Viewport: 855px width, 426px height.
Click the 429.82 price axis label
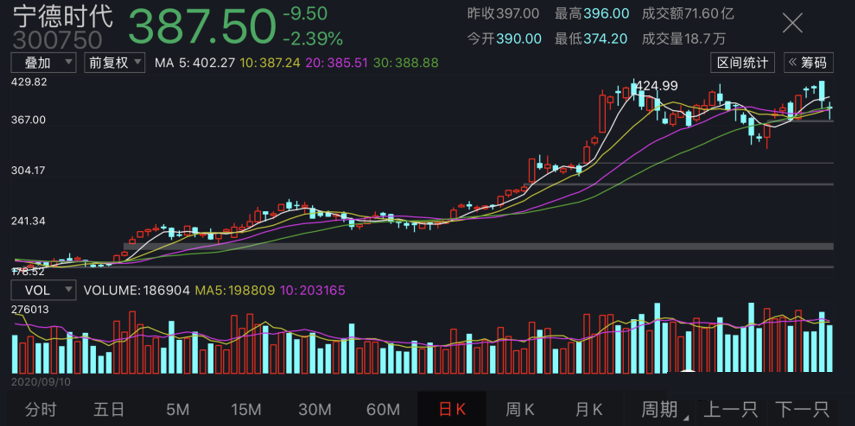coord(29,82)
